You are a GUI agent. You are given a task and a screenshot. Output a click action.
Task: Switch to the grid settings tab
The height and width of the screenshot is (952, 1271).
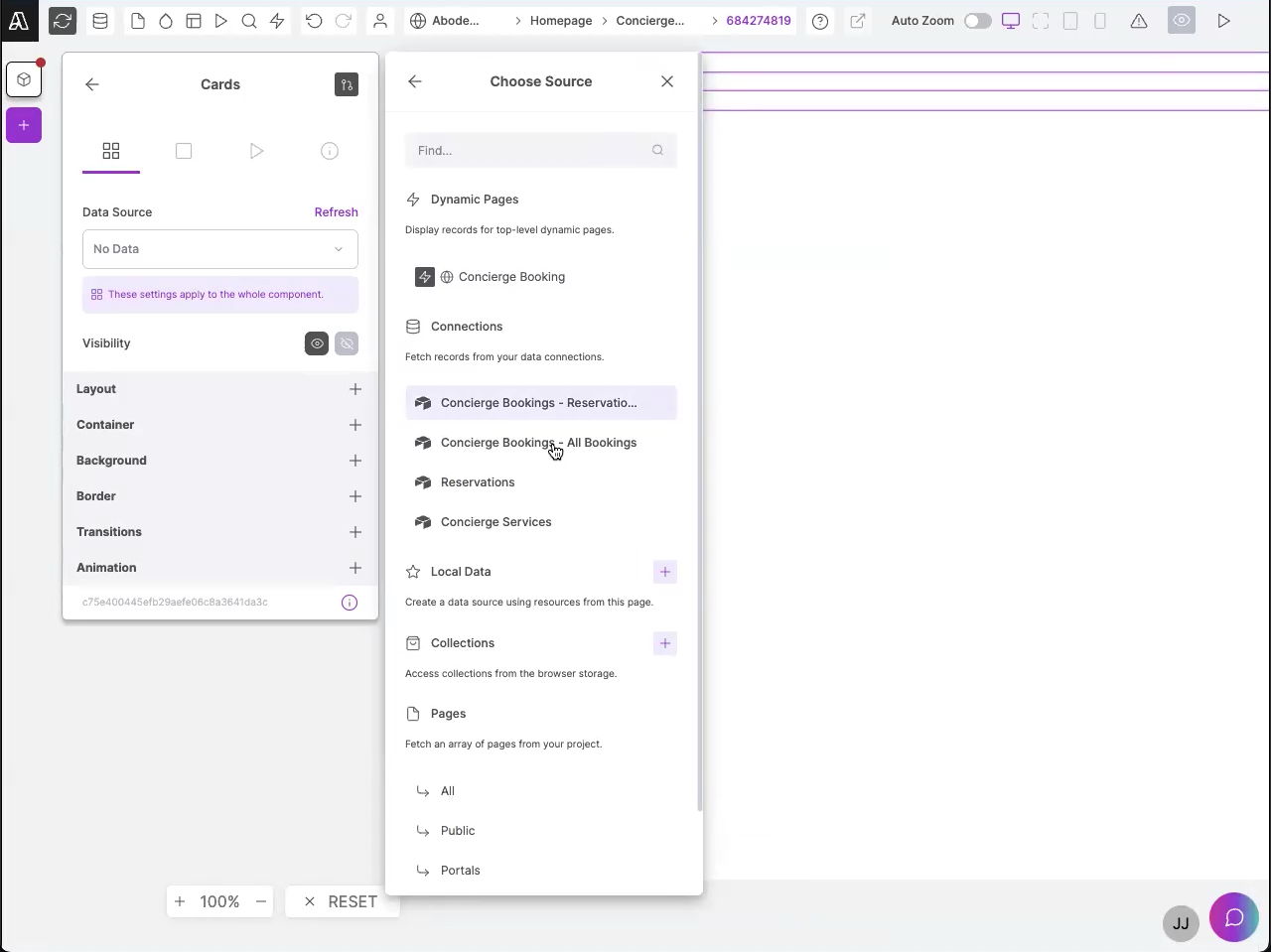(x=111, y=151)
